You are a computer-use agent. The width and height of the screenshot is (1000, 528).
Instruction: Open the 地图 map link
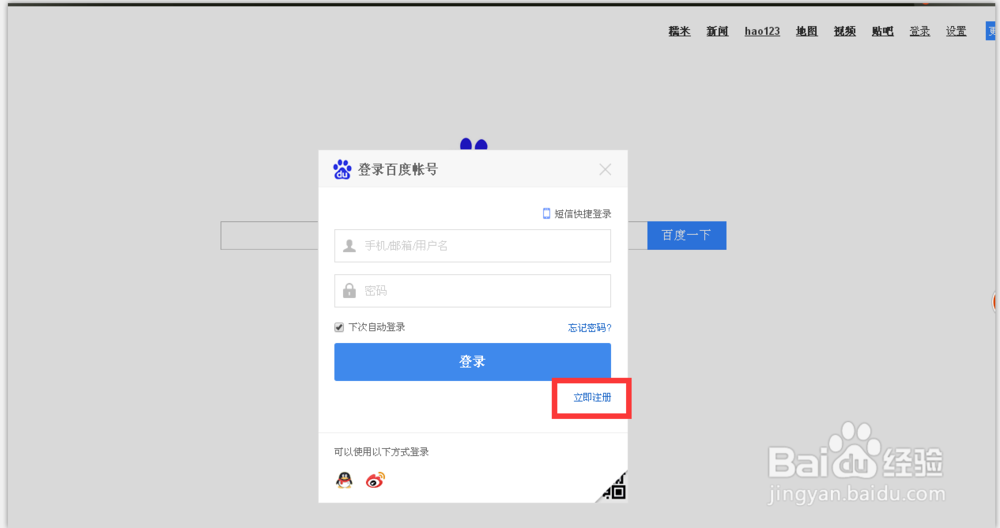(807, 31)
